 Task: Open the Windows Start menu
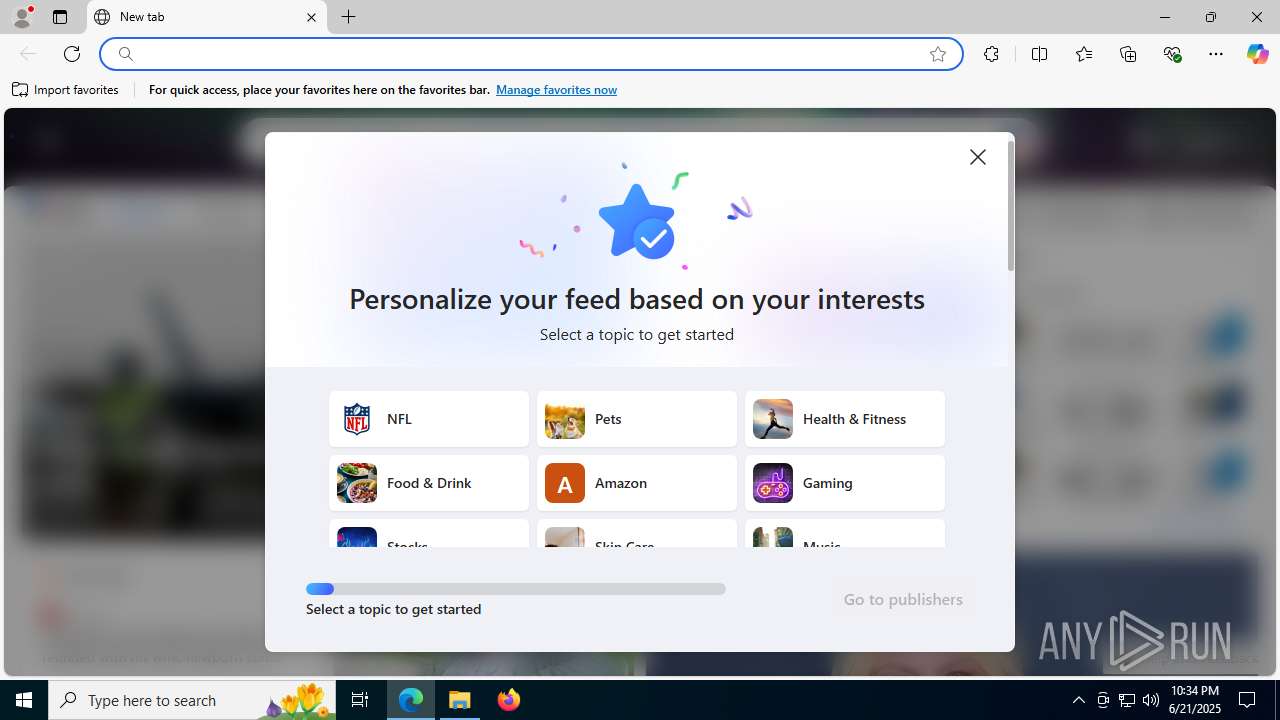[x=24, y=700]
